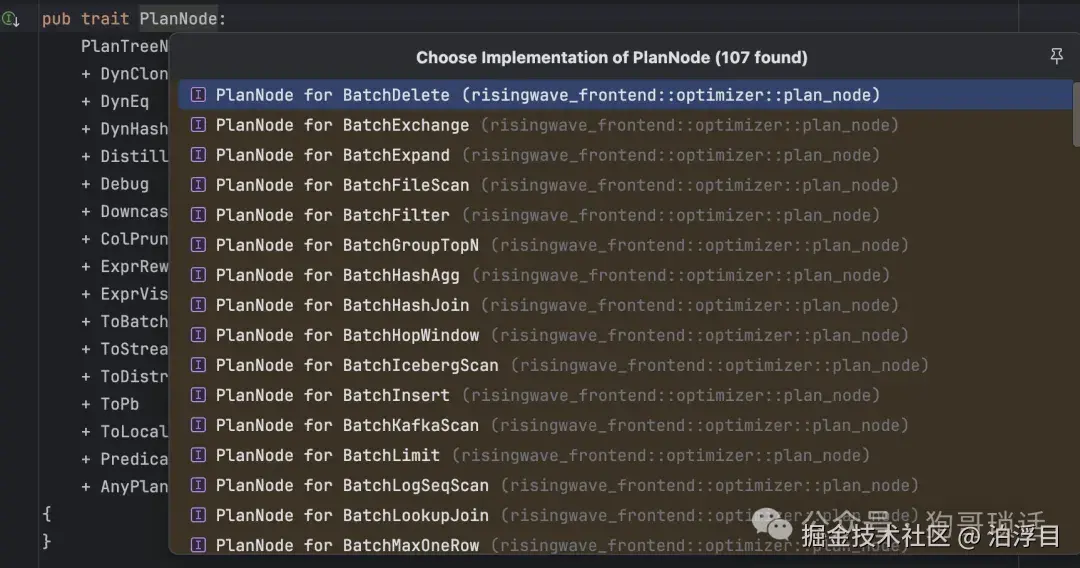Click the implementations gutter icon beside PlanNode trait
1080x568 pixels.
[11, 19]
